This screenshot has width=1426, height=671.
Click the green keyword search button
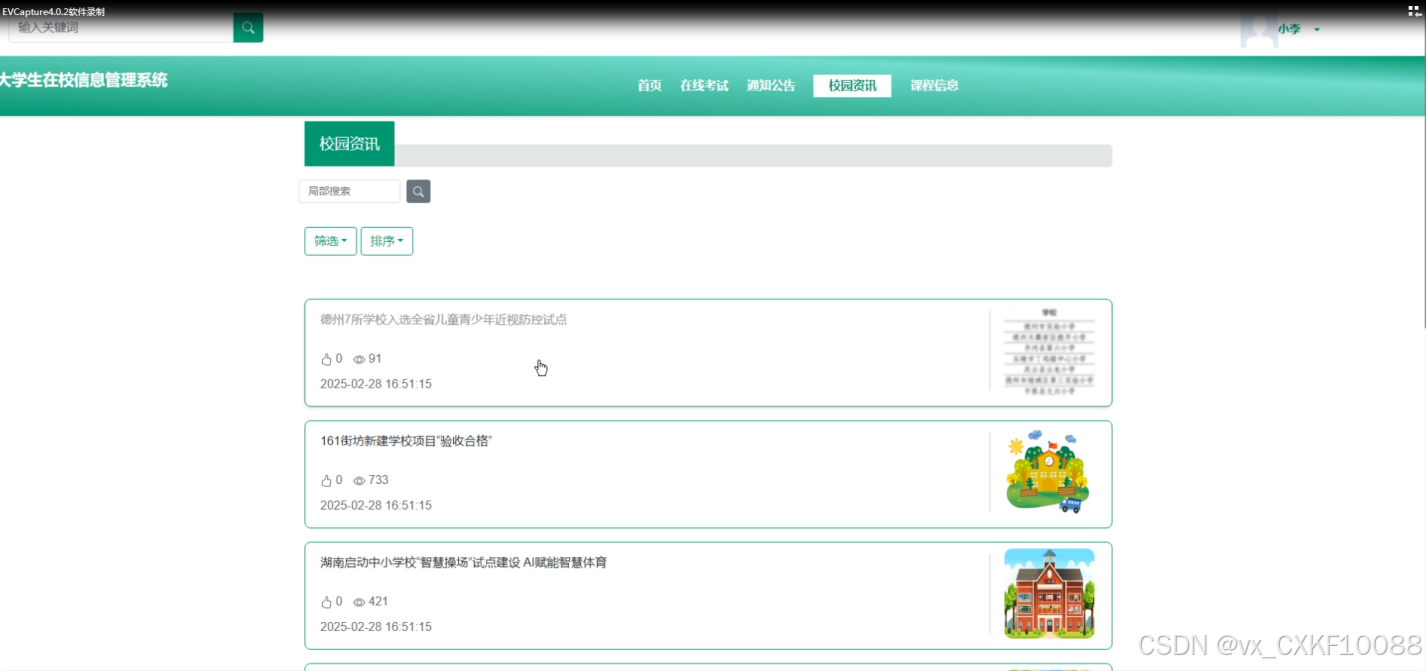click(248, 27)
